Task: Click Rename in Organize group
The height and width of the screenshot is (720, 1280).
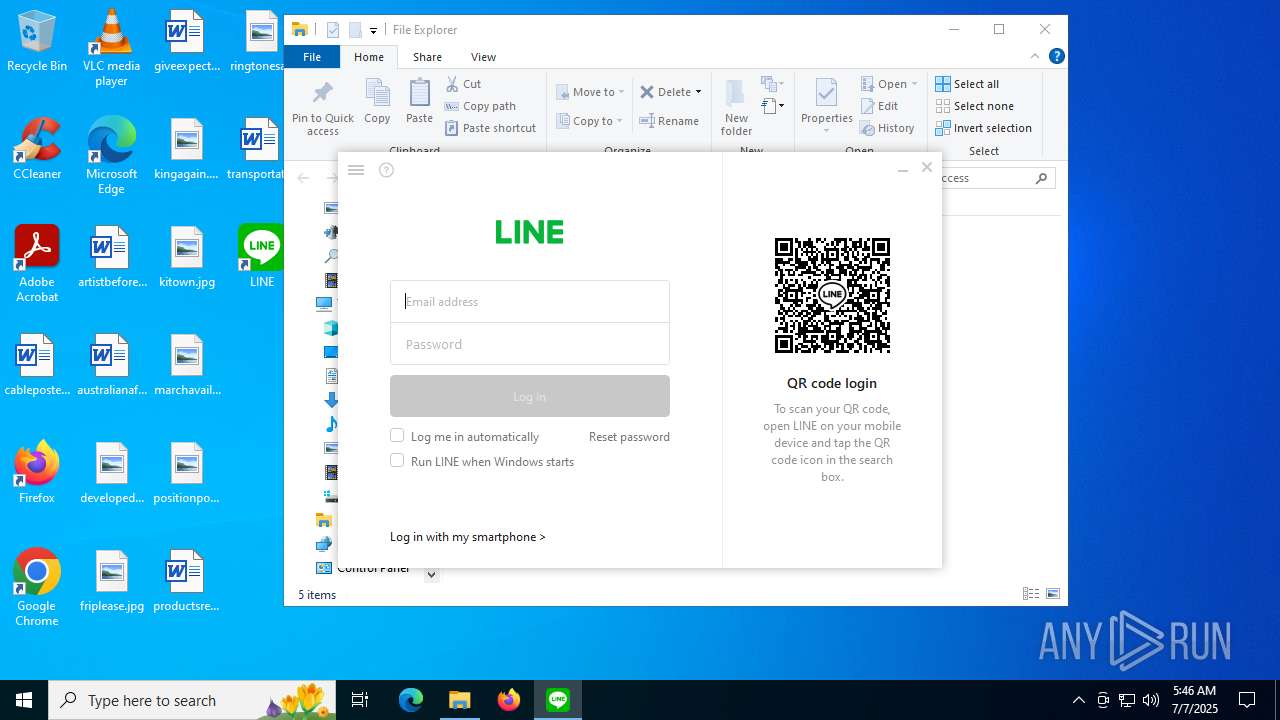Action: click(669, 121)
